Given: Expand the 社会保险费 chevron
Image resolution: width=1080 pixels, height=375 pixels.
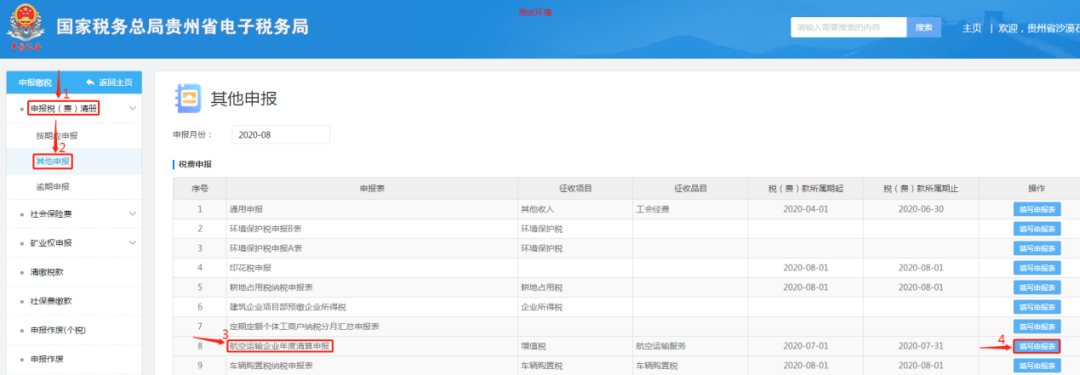Looking at the screenshot, I should pyautogui.click(x=132, y=214).
